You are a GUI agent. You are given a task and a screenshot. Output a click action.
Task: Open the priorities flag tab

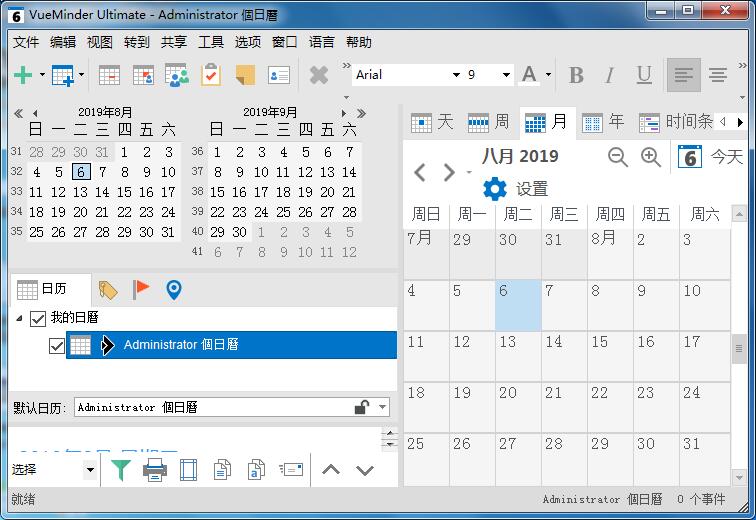pyautogui.click(x=140, y=289)
